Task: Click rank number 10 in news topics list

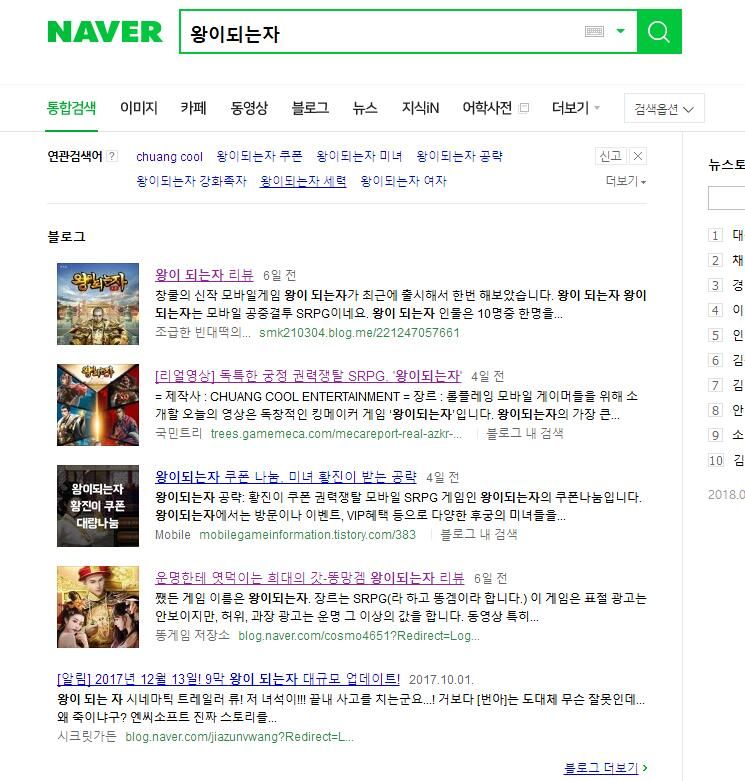Action: tap(716, 460)
